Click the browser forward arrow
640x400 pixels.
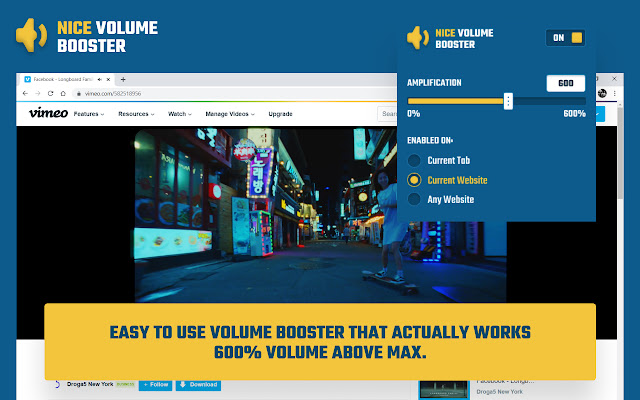pyautogui.click(x=38, y=93)
